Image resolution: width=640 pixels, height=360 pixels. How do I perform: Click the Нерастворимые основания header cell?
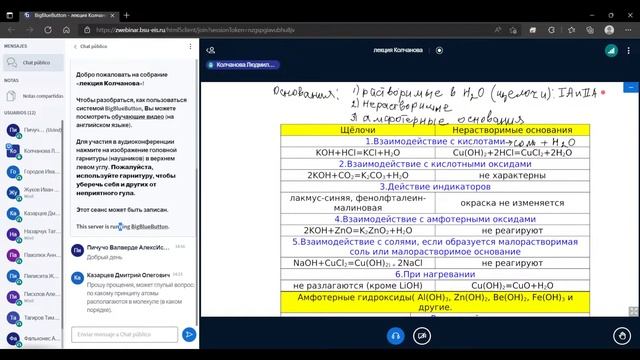[512, 130]
